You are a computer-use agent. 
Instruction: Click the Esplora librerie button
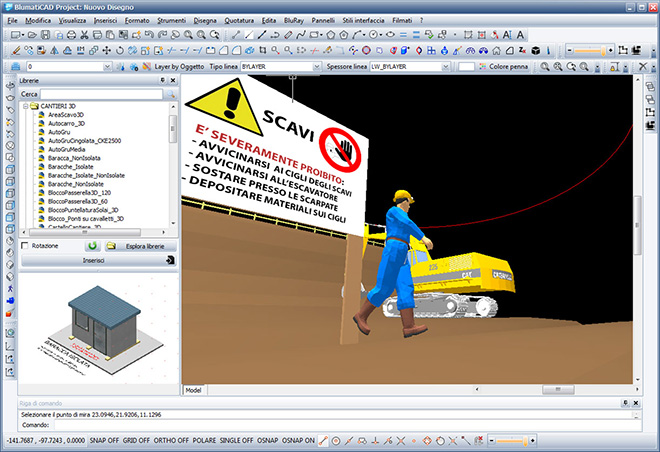[141, 245]
